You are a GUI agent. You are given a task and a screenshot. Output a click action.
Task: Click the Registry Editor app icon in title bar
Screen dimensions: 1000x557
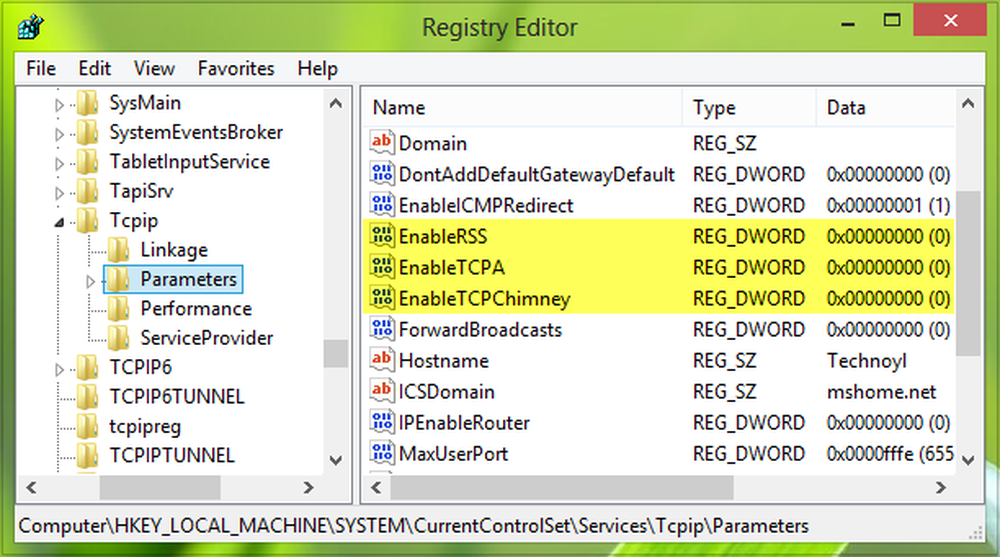[x=29, y=27]
